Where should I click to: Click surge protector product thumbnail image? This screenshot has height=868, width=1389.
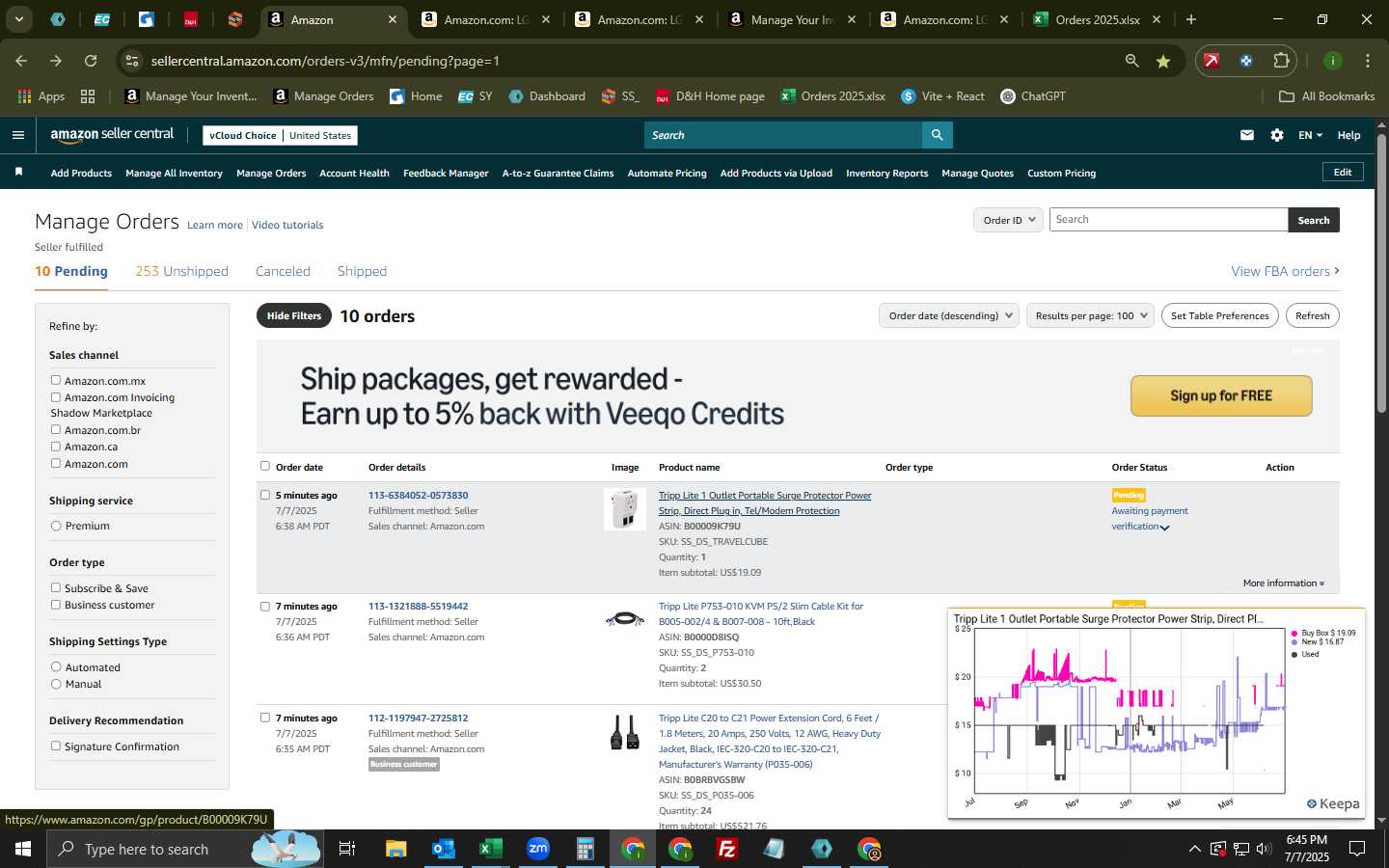(x=625, y=508)
